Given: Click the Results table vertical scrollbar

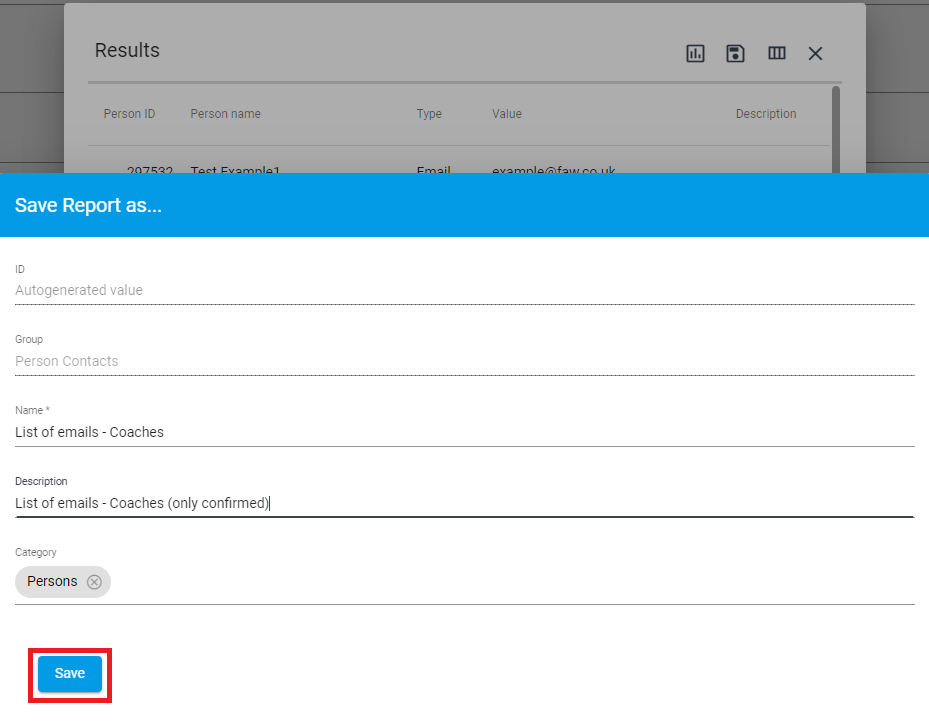Looking at the screenshot, I should click(836, 130).
